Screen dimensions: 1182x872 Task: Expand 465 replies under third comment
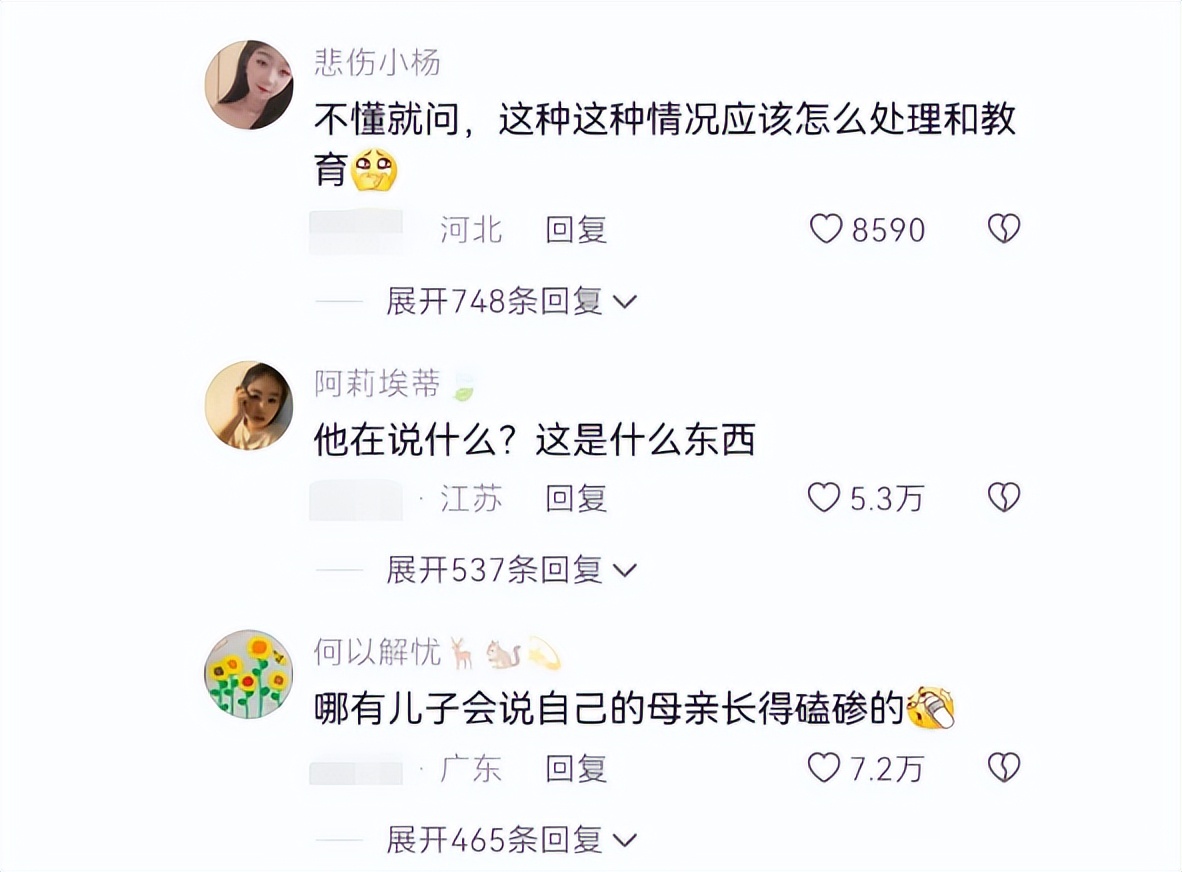(511, 840)
